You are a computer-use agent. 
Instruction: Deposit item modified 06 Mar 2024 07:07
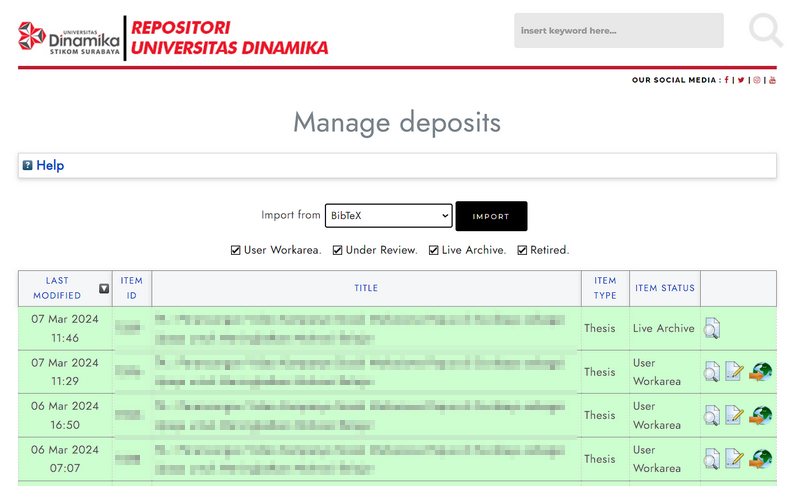coord(760,459)
